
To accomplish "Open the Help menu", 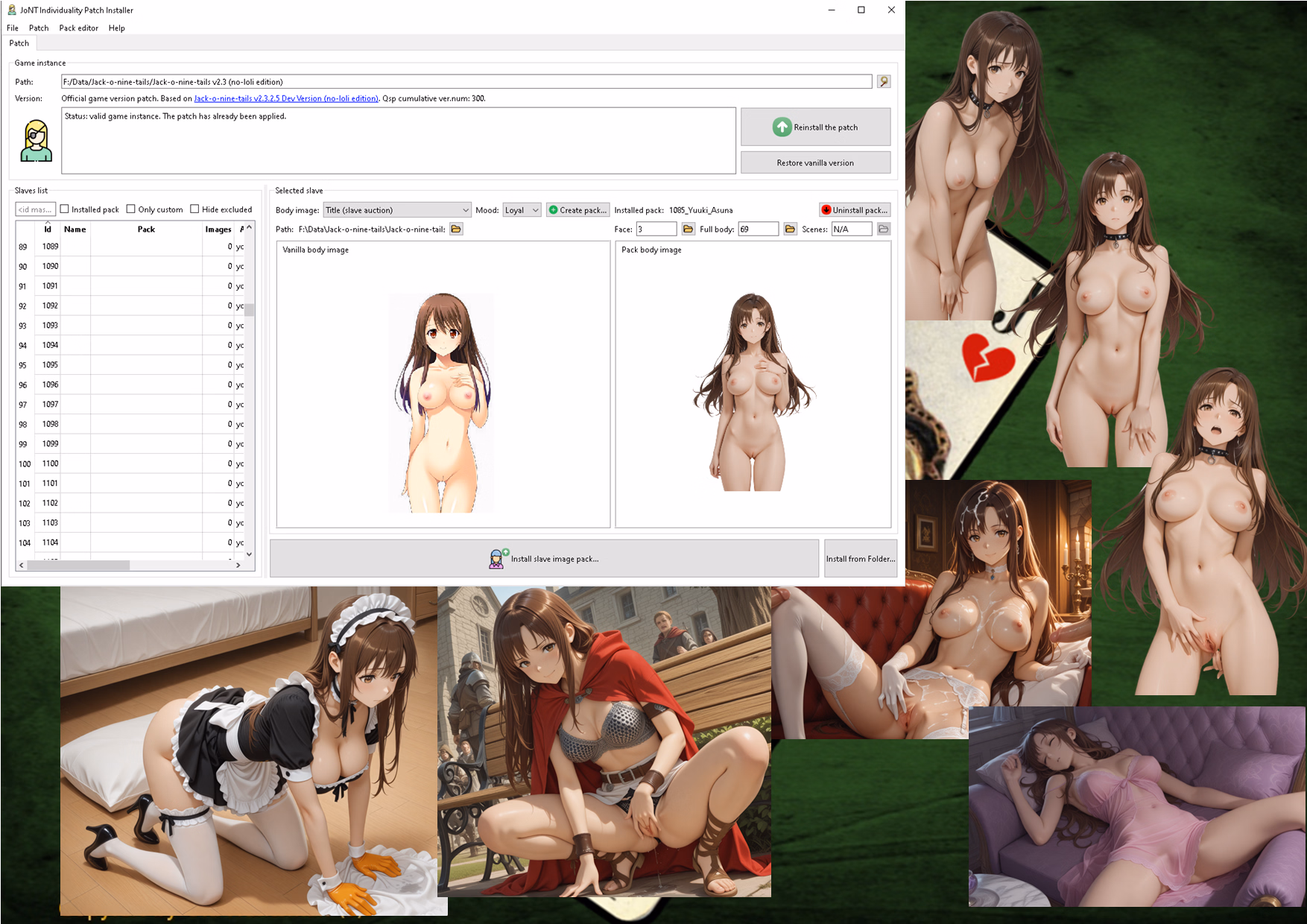I will point(116,28).
